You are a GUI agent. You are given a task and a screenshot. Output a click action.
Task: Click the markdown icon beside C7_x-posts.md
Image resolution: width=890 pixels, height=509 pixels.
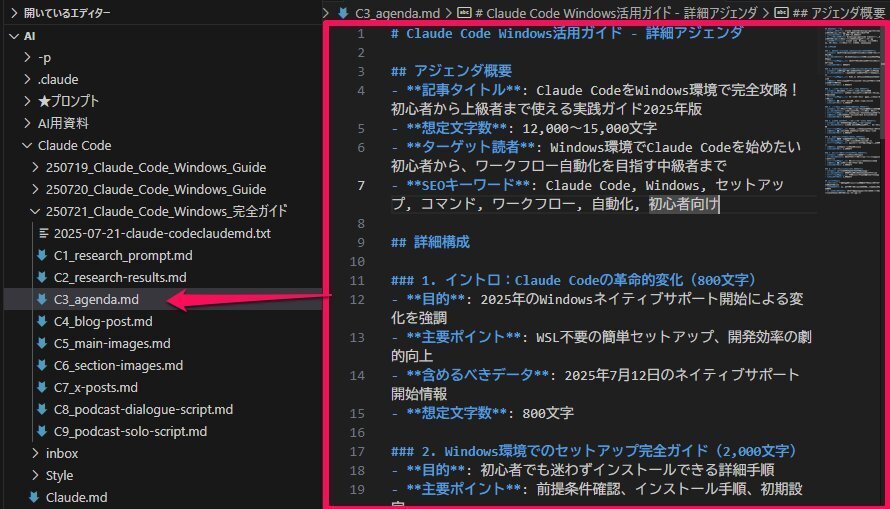[41, 388]
